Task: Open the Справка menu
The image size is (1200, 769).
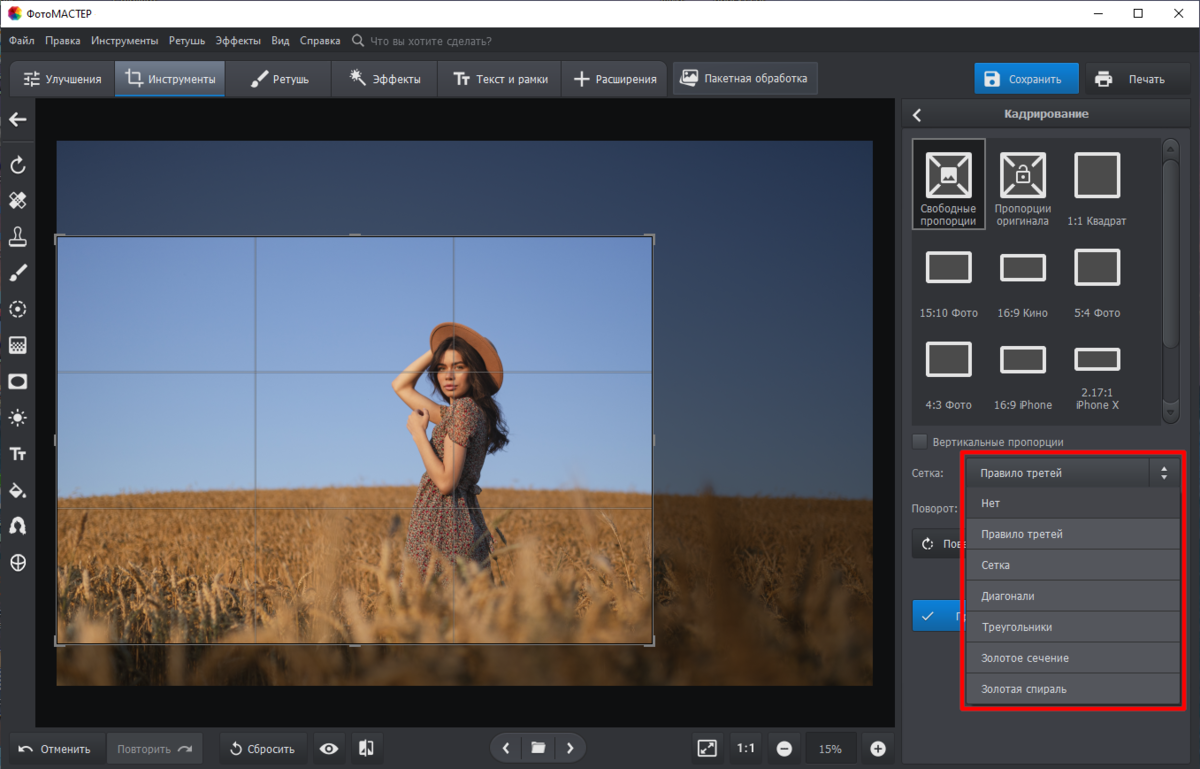Action: (x=320, y=41)
